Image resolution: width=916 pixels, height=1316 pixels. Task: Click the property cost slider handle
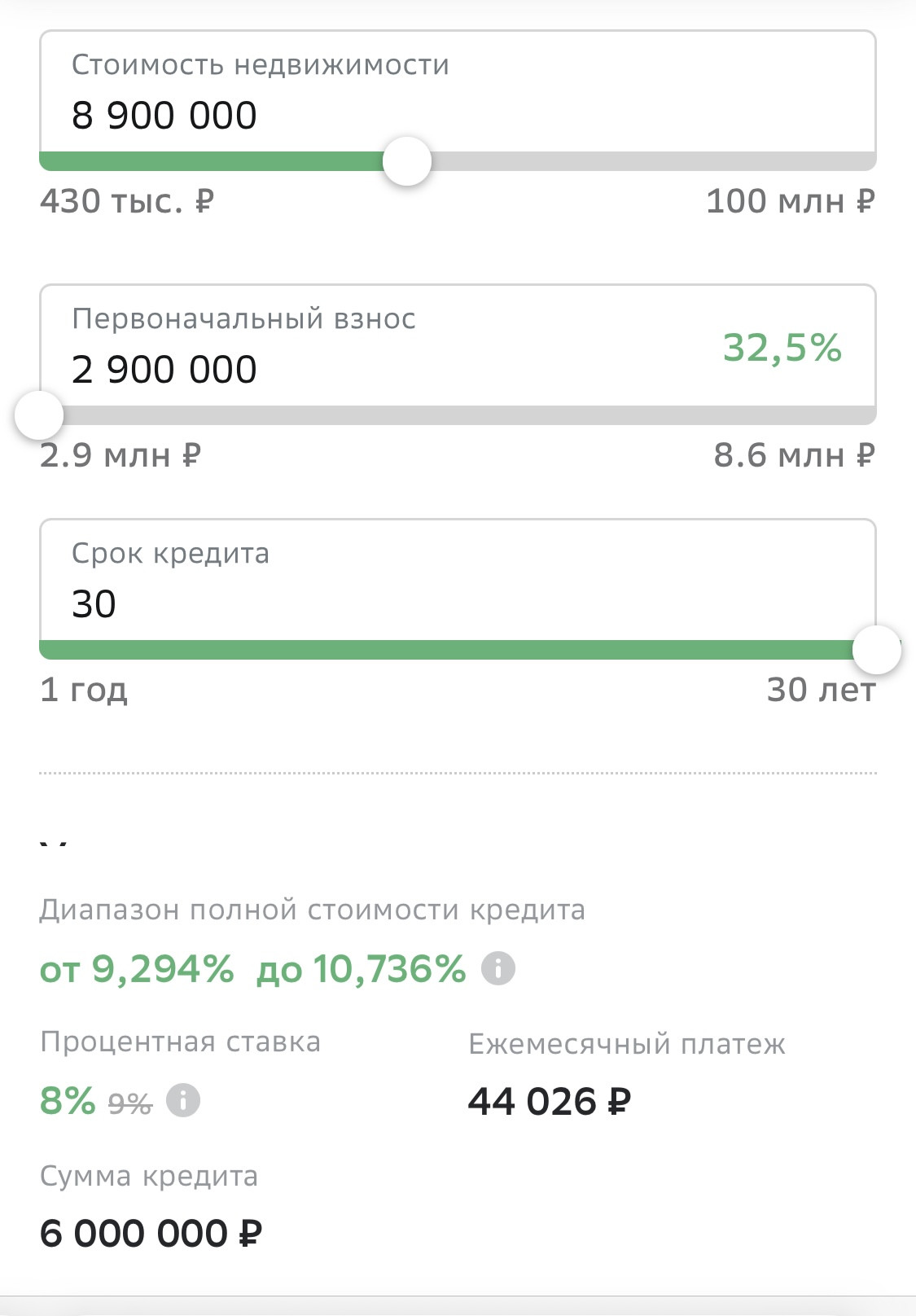pyautogui.click(x=407, y=161)
